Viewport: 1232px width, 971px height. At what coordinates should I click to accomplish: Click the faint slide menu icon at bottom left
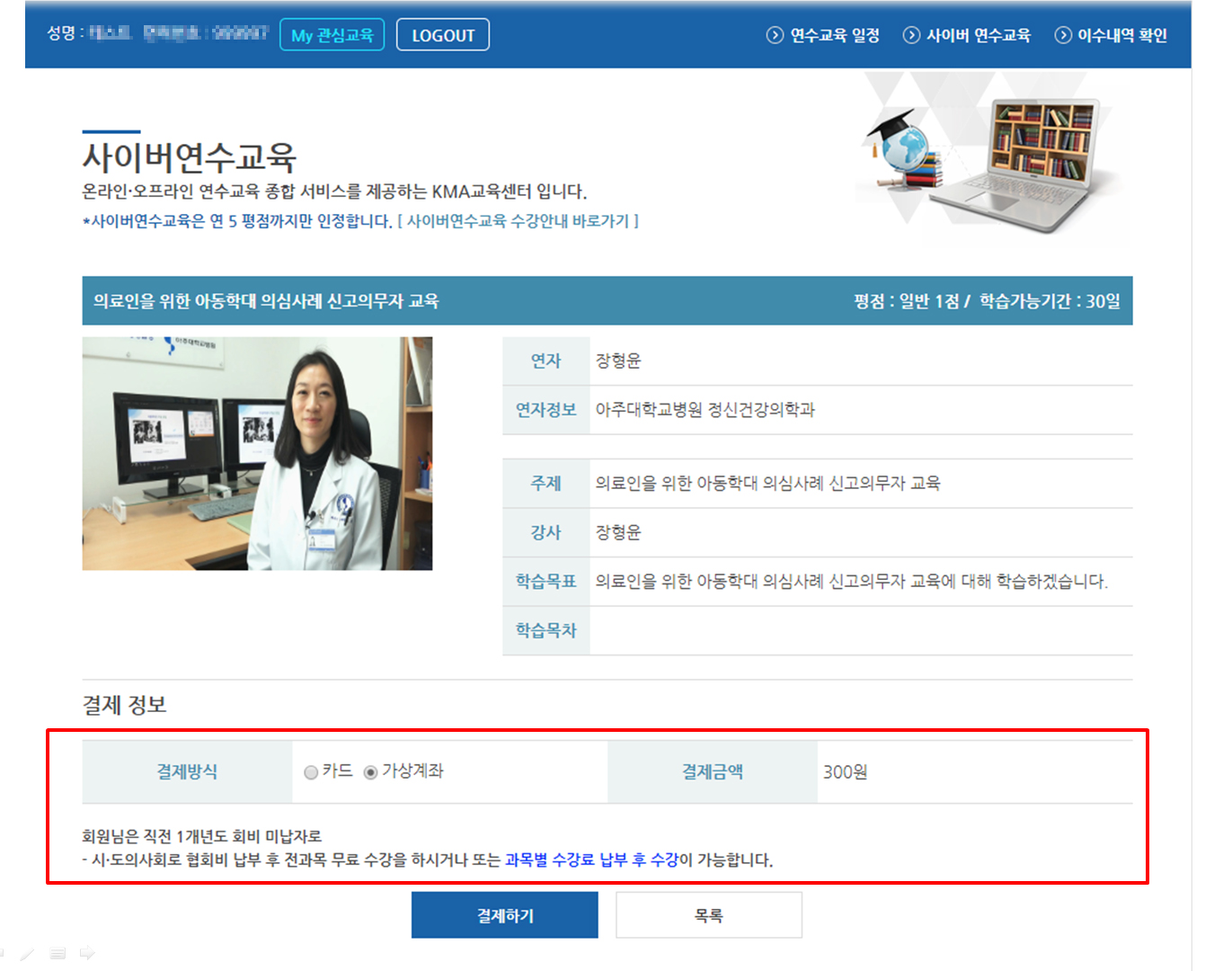tap(58, 954)
